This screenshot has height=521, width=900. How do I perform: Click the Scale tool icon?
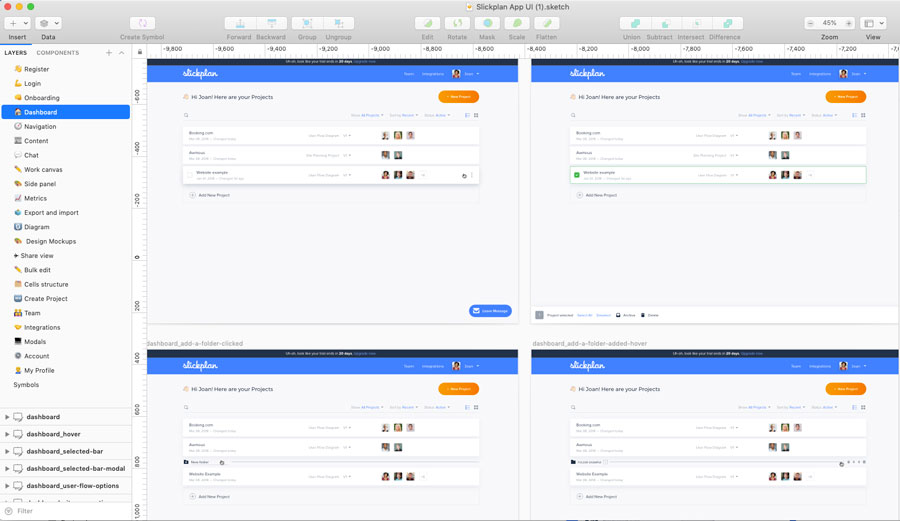(517, 23)
